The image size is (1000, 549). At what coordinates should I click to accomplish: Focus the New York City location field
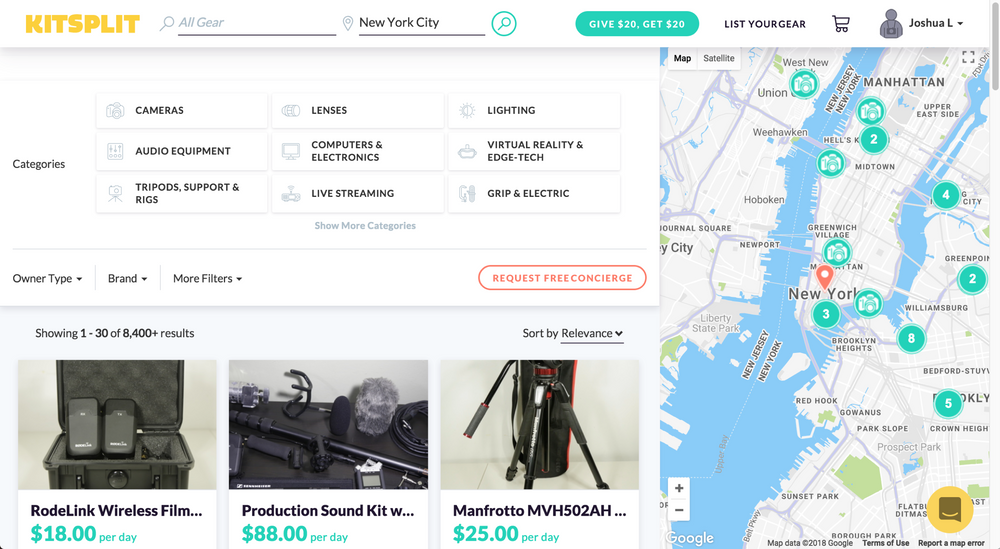point(422,23)
